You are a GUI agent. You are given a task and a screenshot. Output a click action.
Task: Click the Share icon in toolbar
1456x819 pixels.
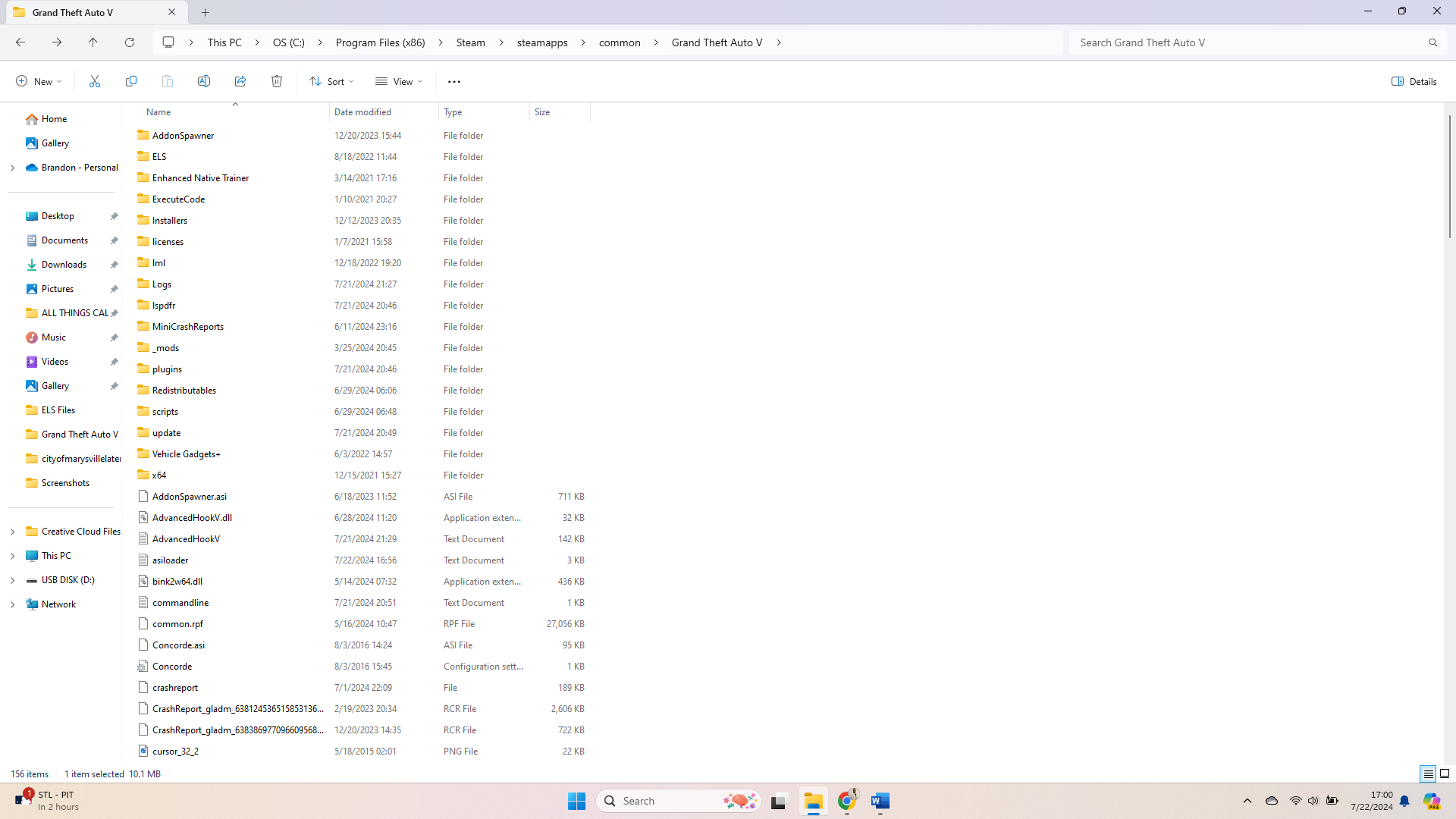(240, 81)
